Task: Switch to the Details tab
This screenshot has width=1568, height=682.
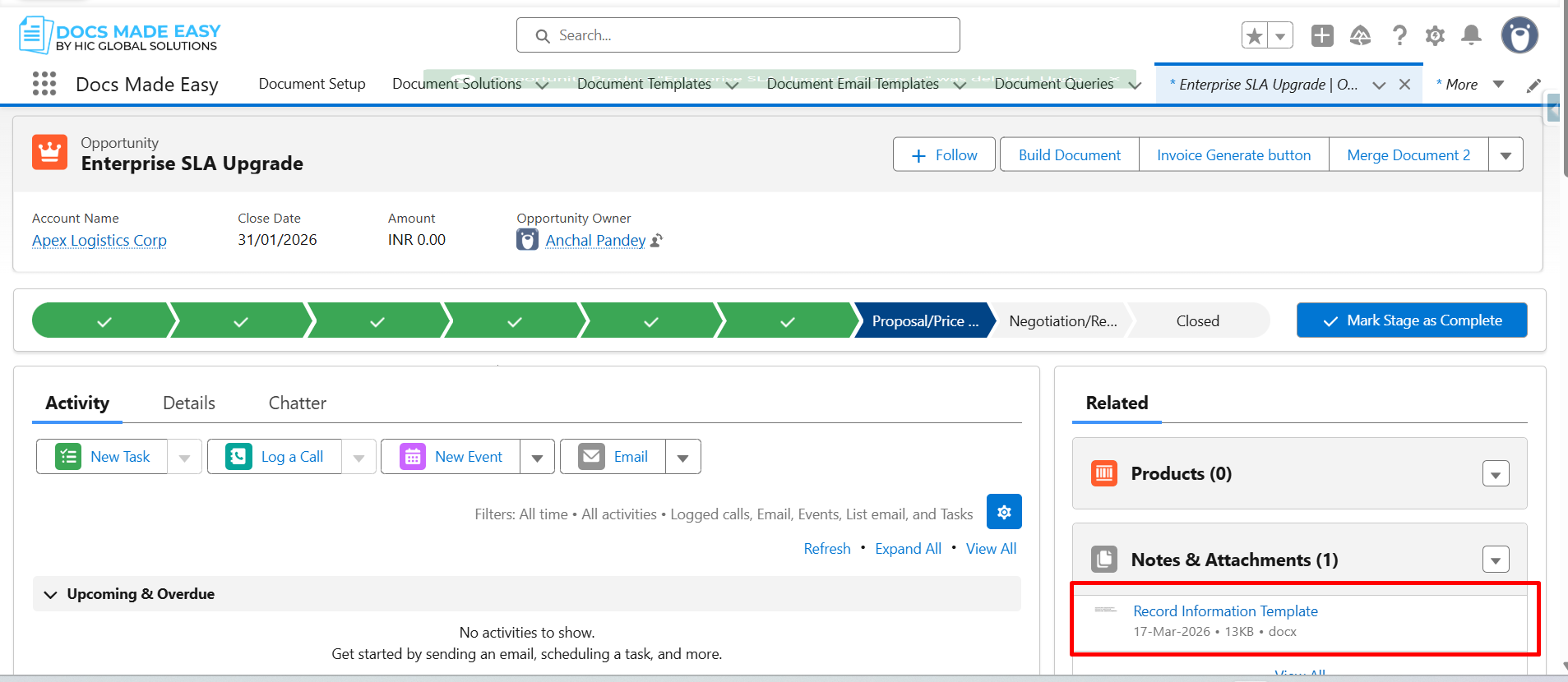Action: (189, 403)
